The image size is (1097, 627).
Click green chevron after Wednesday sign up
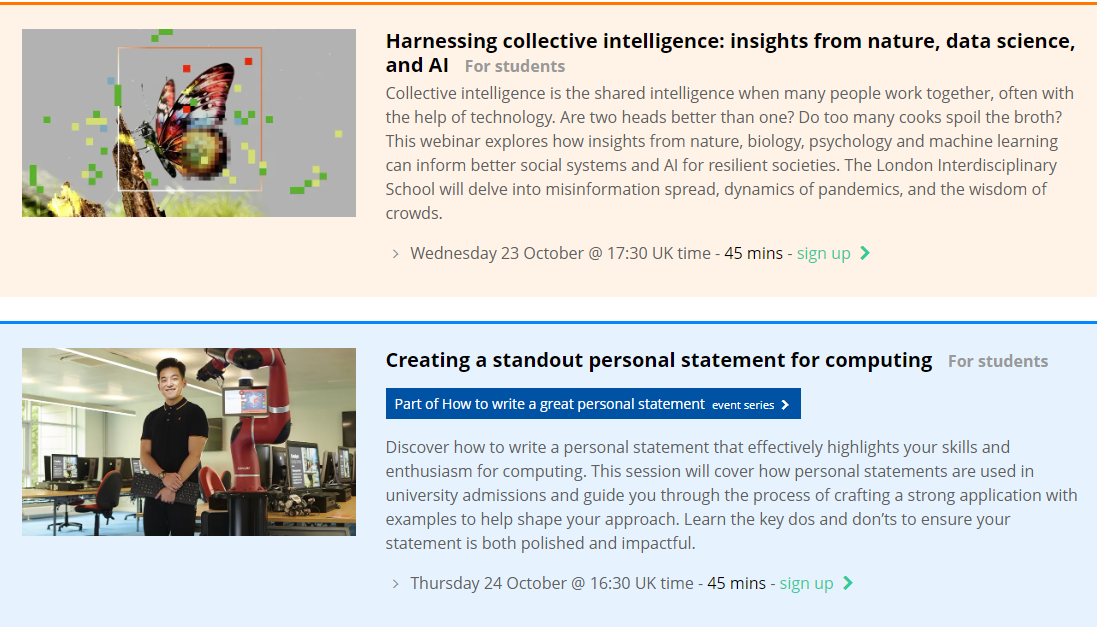point(865,253)
